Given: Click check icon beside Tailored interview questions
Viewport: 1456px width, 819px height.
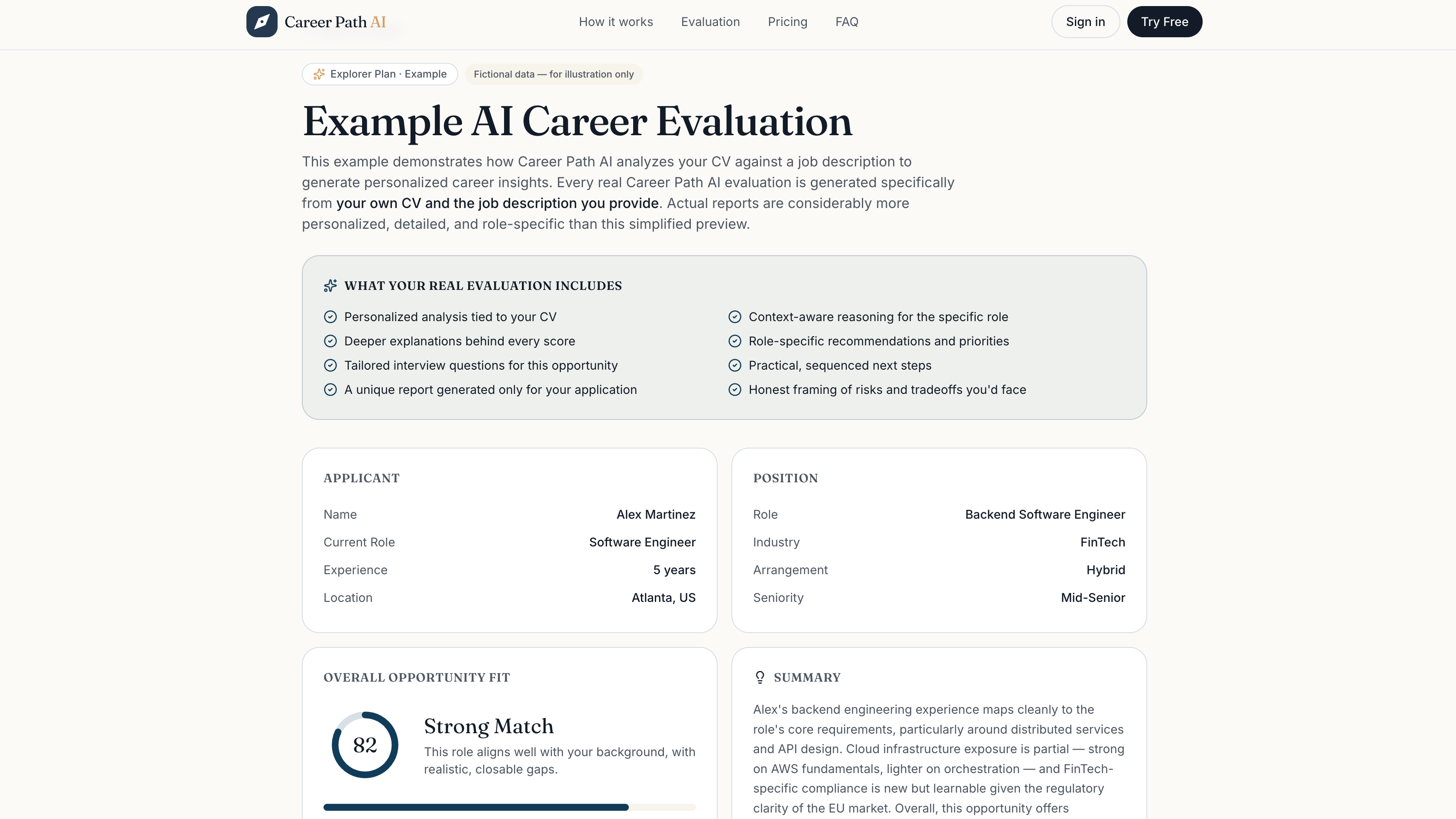Looking at the screenshot, I should click(330, 365).
